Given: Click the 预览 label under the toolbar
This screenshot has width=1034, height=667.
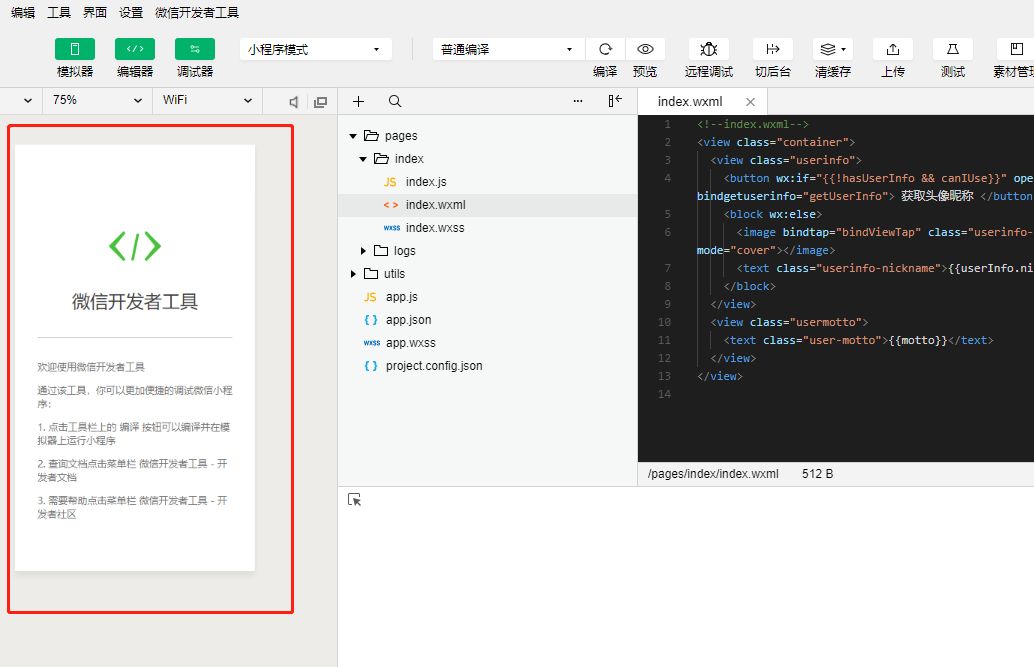Looking at the screenshot, I should point(645,72).
